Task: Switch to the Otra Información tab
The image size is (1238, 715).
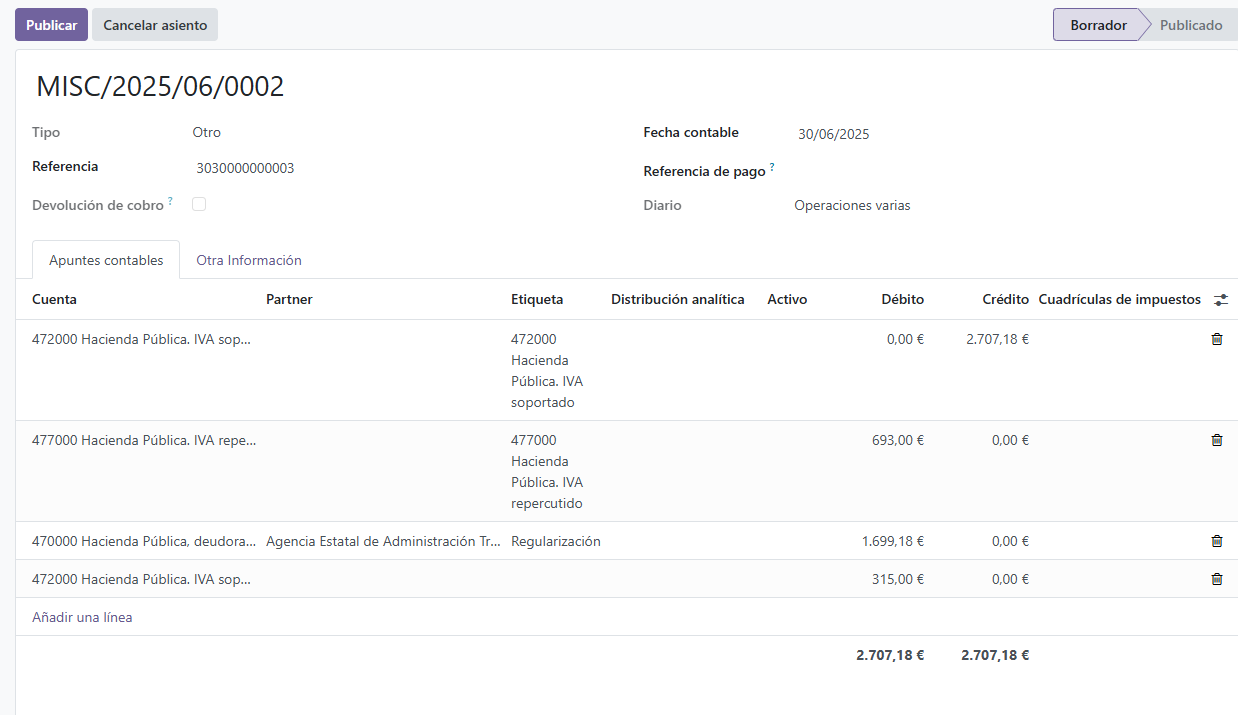Action: click(248, 260)
